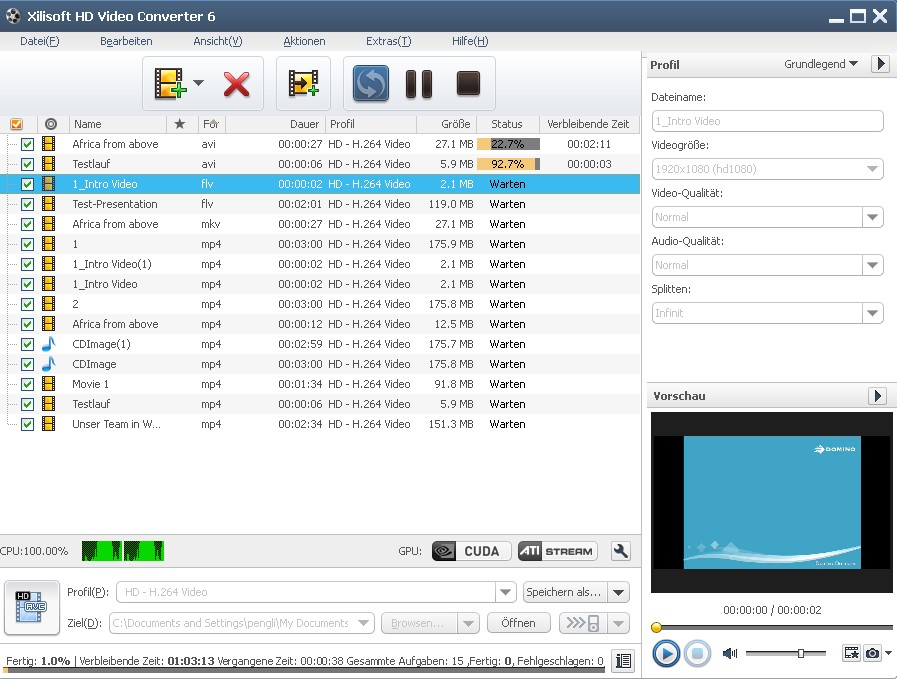
Task: Expand the Audio-Qualität dropdown
Action: [x=872, y=265]
